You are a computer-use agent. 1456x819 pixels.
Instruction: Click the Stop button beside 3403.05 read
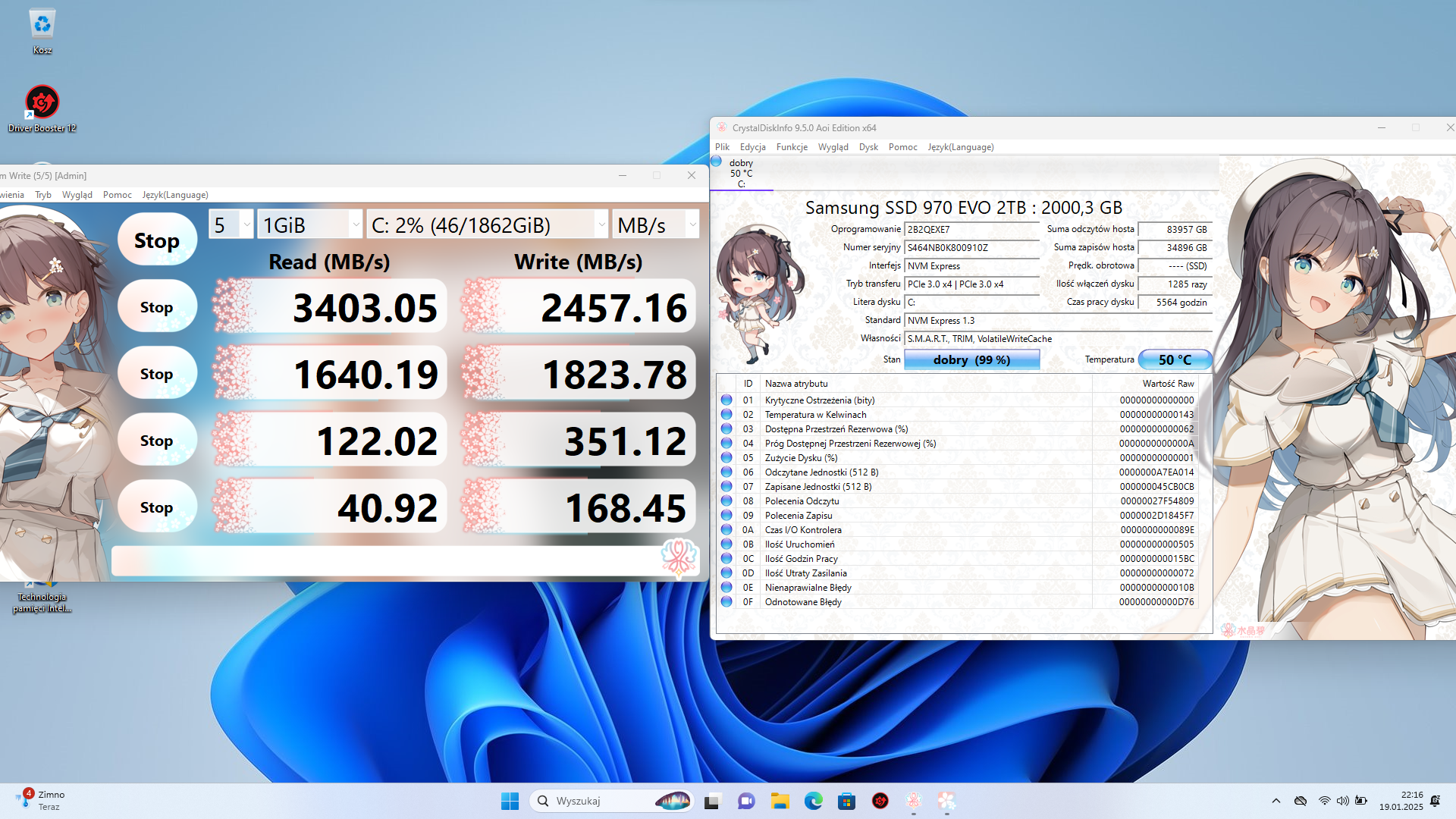coord(157,306)
